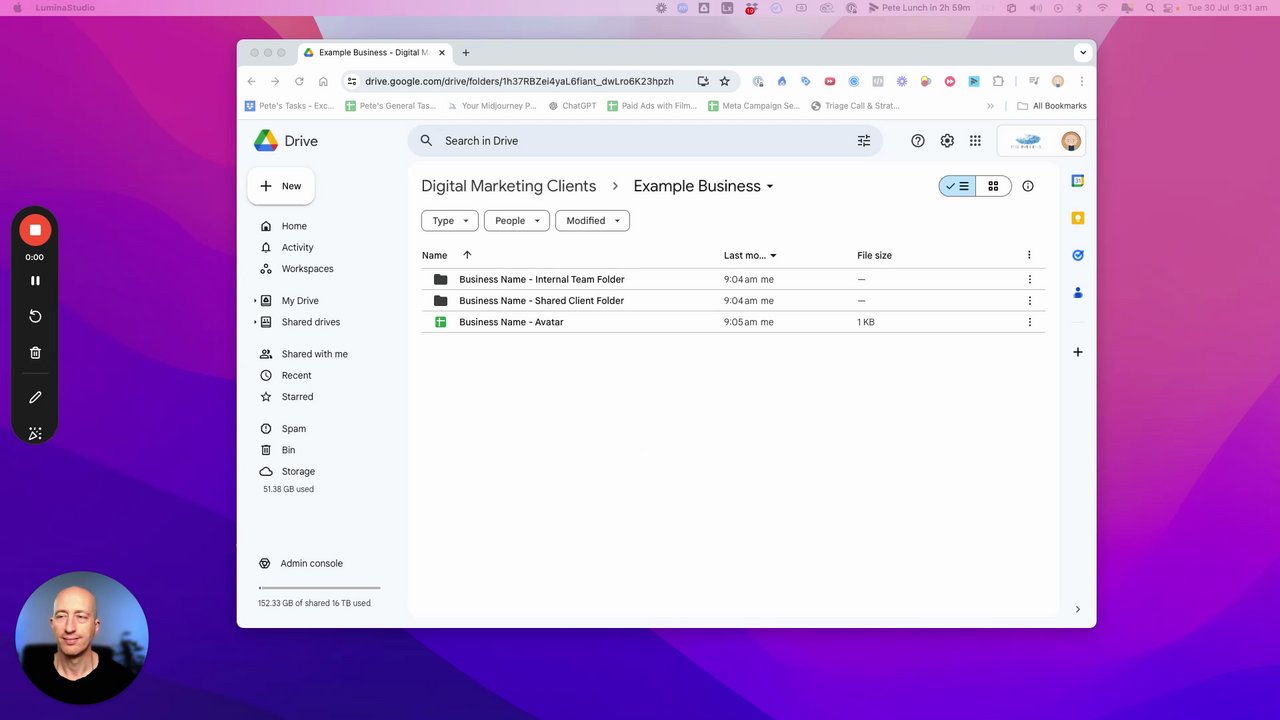Hide the side panel with the chevron

pyautogui.click(x=1077, y=609)
